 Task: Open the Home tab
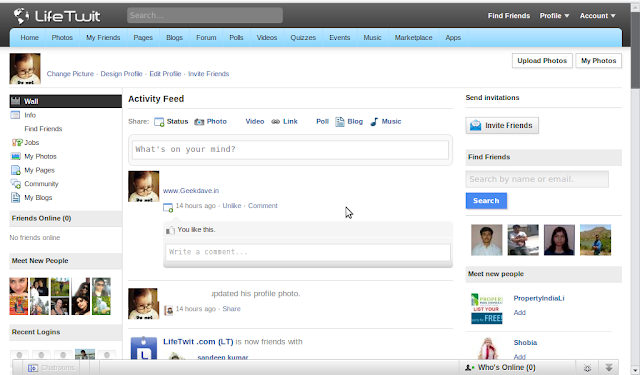[x=29, y=38]
